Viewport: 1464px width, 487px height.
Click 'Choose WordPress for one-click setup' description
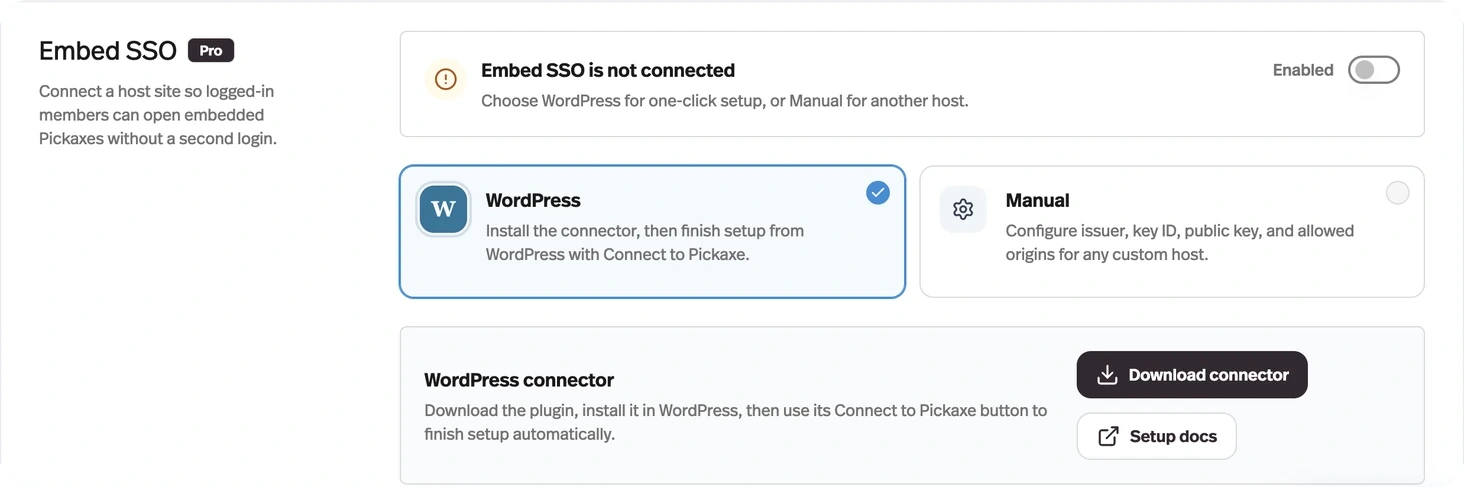(725, 101)
